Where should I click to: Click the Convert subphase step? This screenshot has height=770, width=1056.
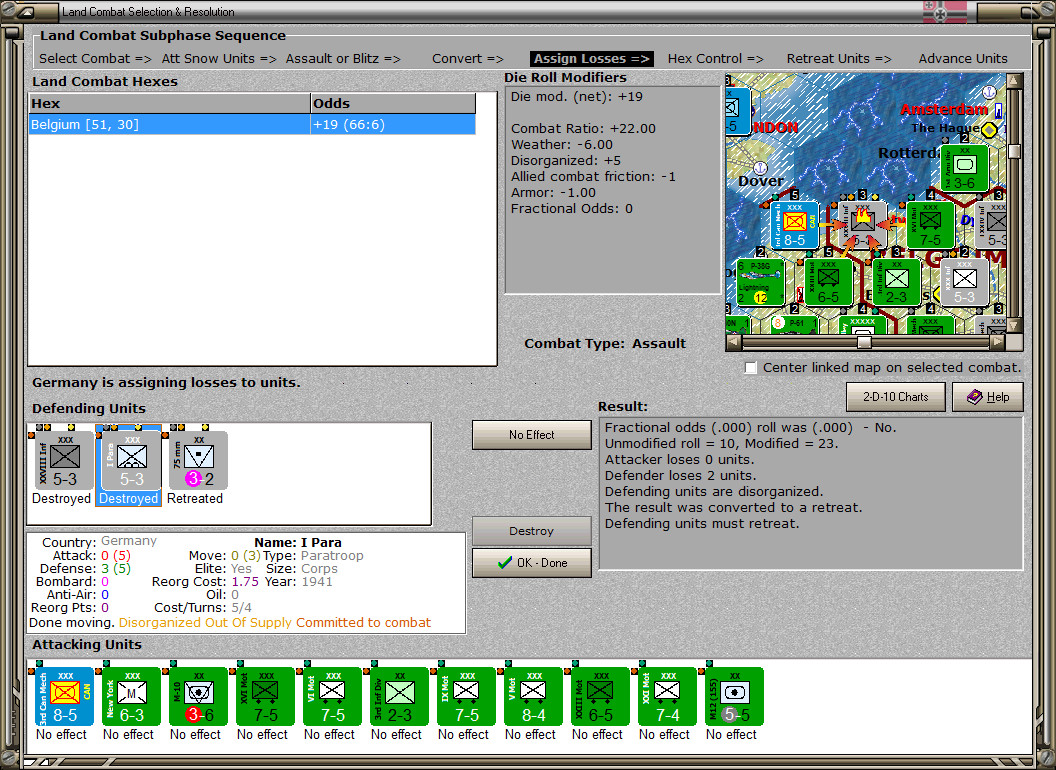[x=467, y=59]
